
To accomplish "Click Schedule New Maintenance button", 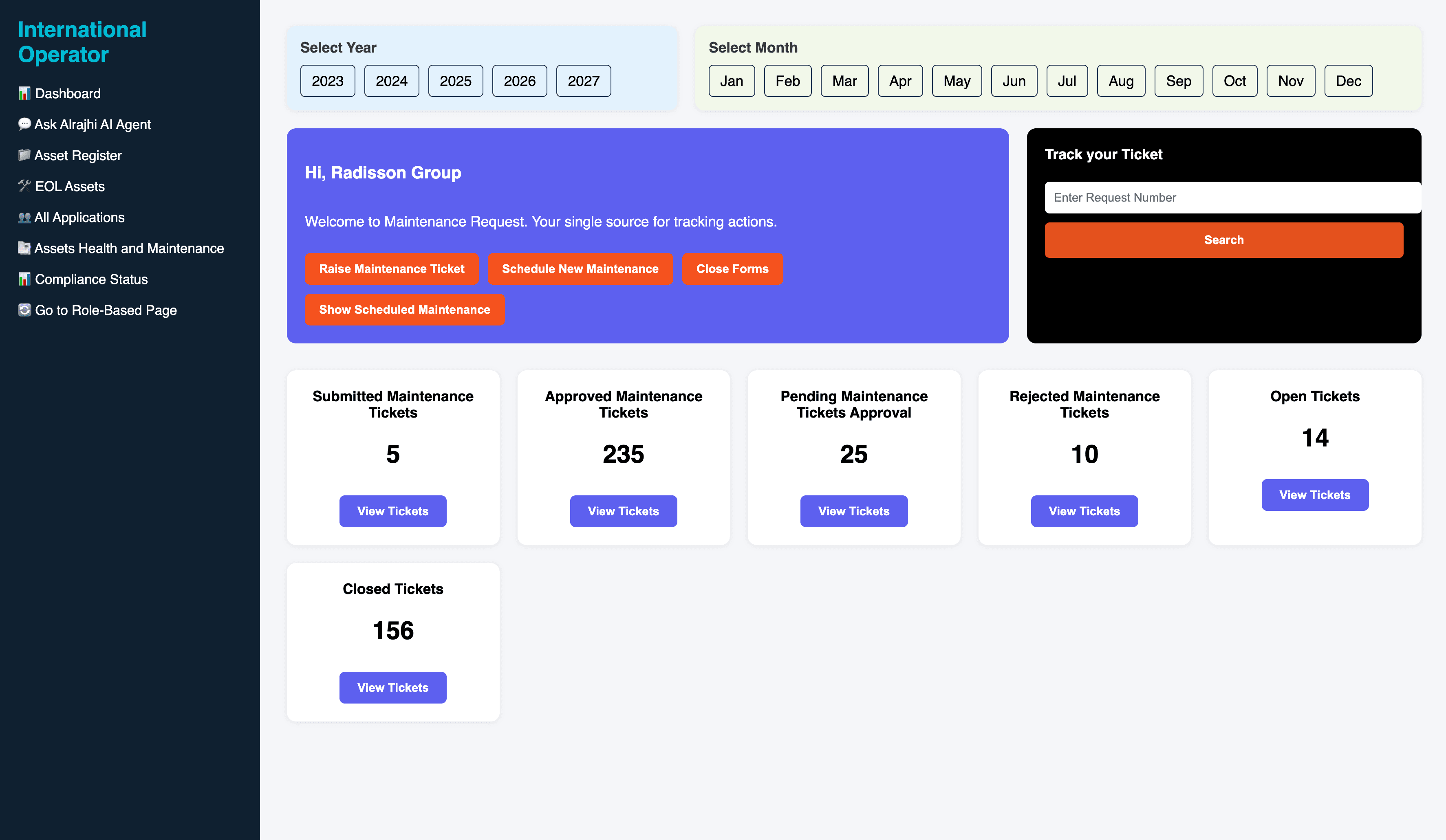I will click(x=580, y=269).
